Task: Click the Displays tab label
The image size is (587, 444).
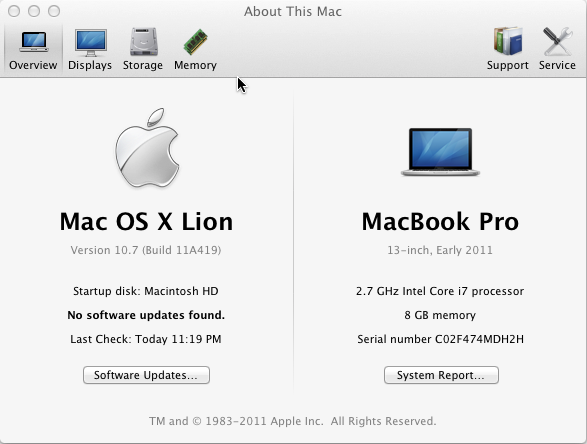Action: point(90,65)
